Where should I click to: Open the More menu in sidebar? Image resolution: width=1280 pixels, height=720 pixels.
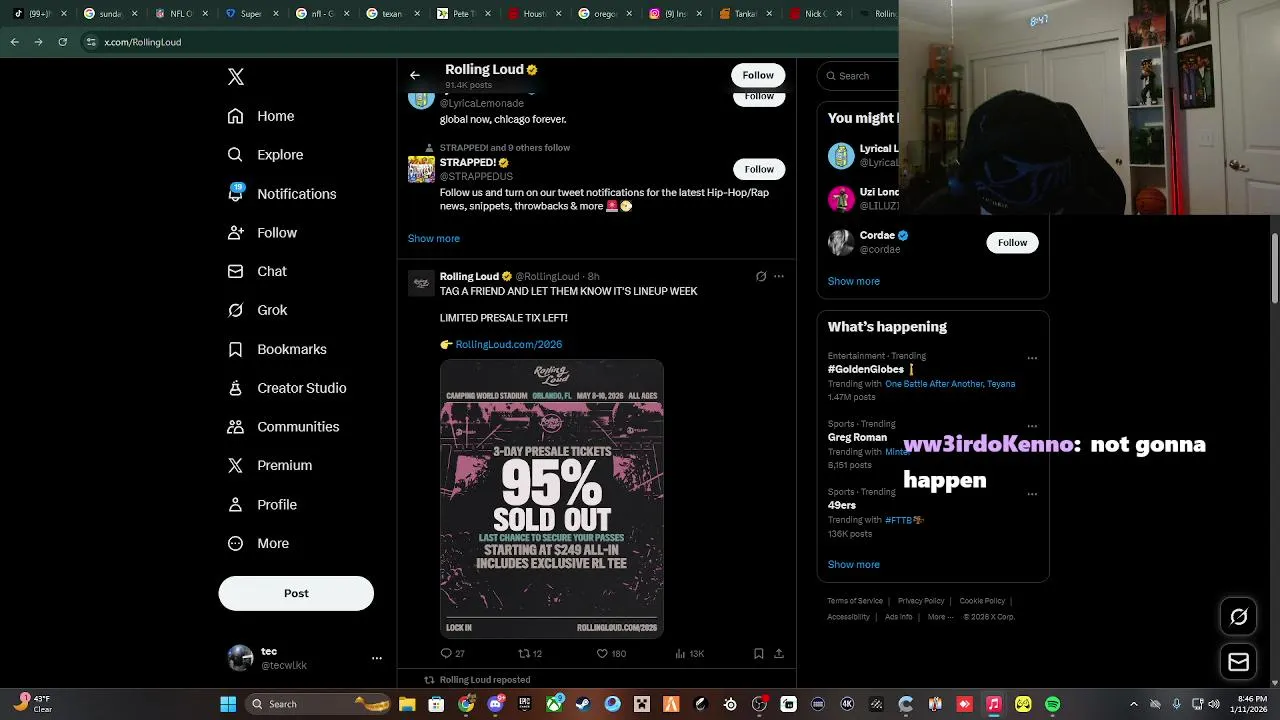(x=258, y=543)
